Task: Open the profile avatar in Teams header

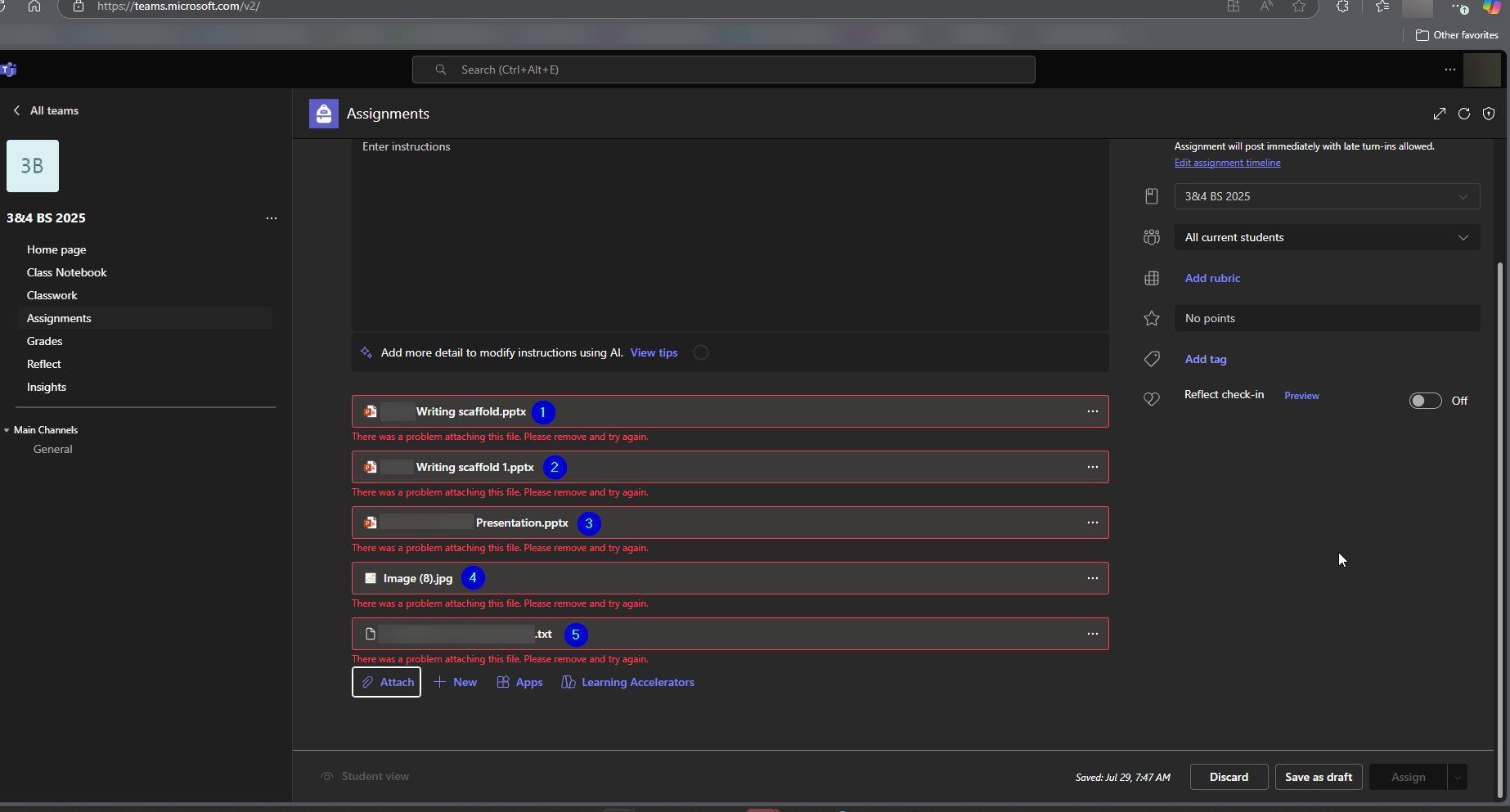Action: [x=1481, y=70]
